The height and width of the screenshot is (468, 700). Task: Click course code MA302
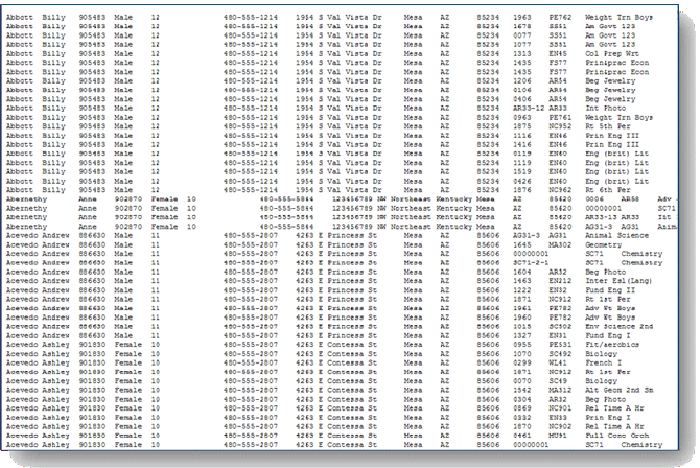560,245
